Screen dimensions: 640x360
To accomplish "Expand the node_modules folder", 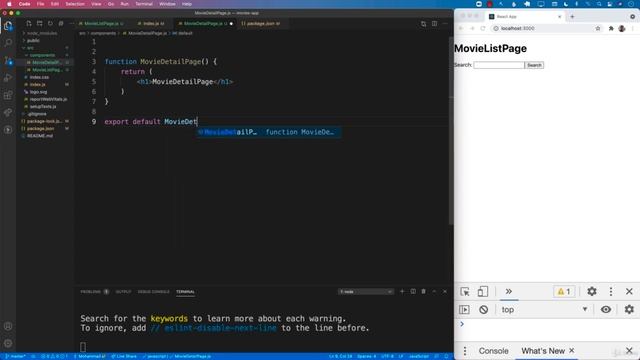I will click(42, 33).
